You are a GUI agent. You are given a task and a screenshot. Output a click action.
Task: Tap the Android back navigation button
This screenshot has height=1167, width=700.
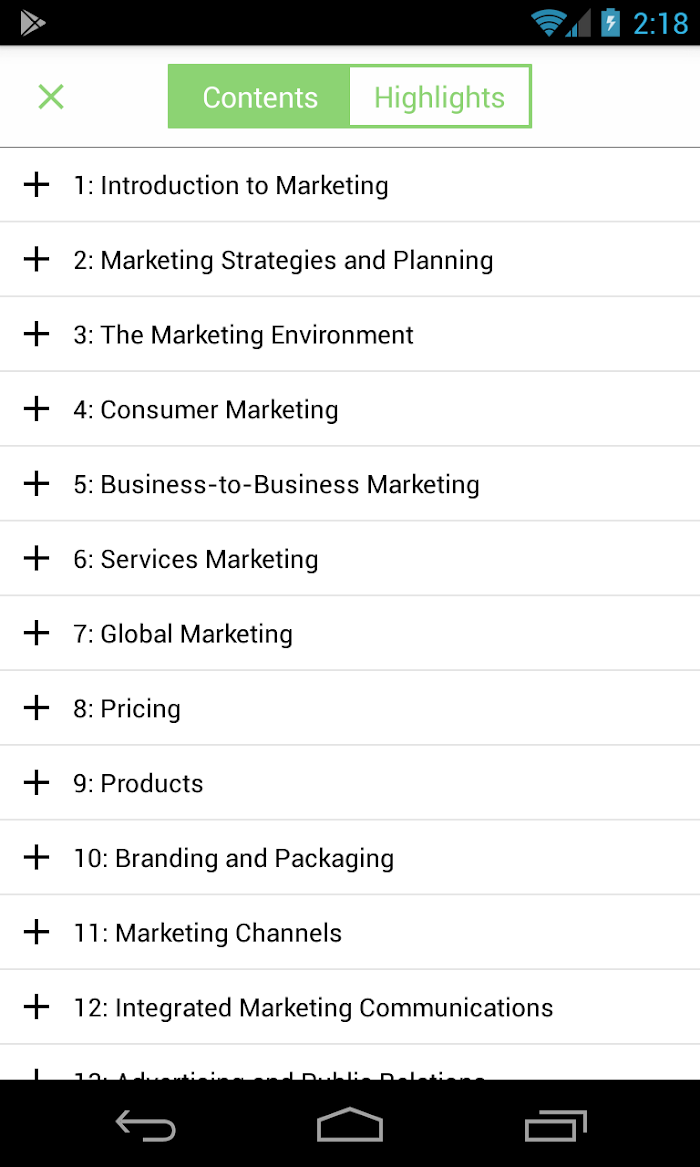click(146, 1125)
